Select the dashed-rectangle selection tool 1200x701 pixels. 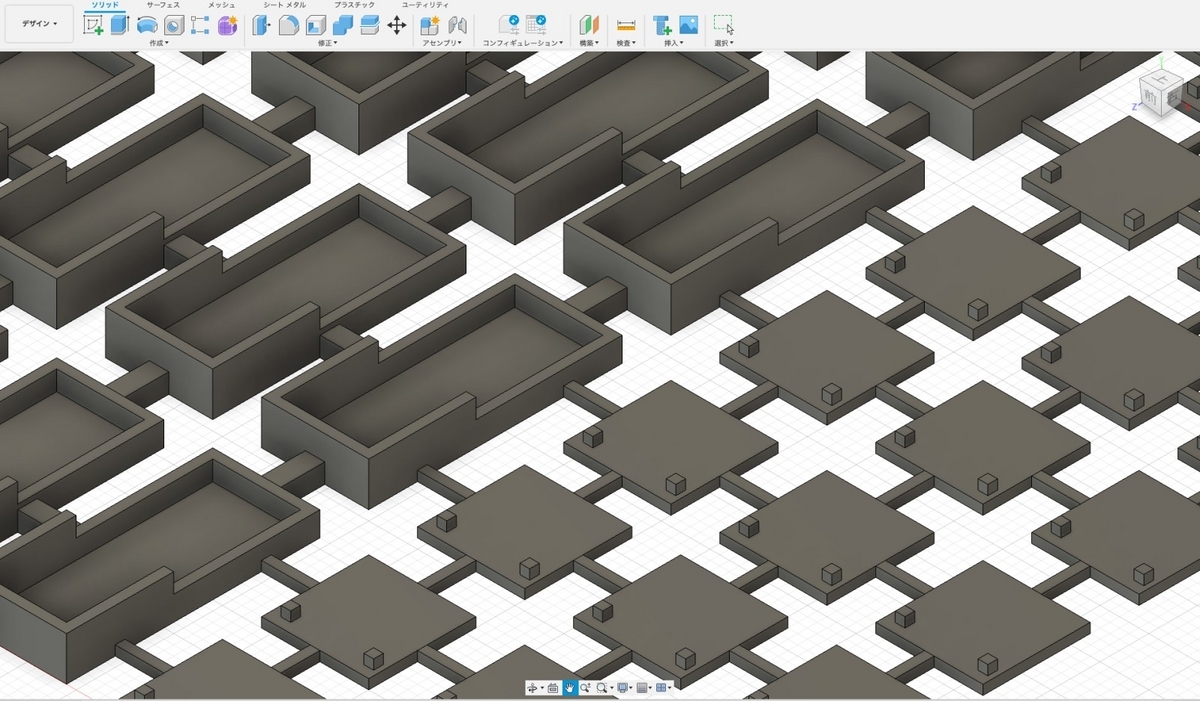[x=723, y=25]
